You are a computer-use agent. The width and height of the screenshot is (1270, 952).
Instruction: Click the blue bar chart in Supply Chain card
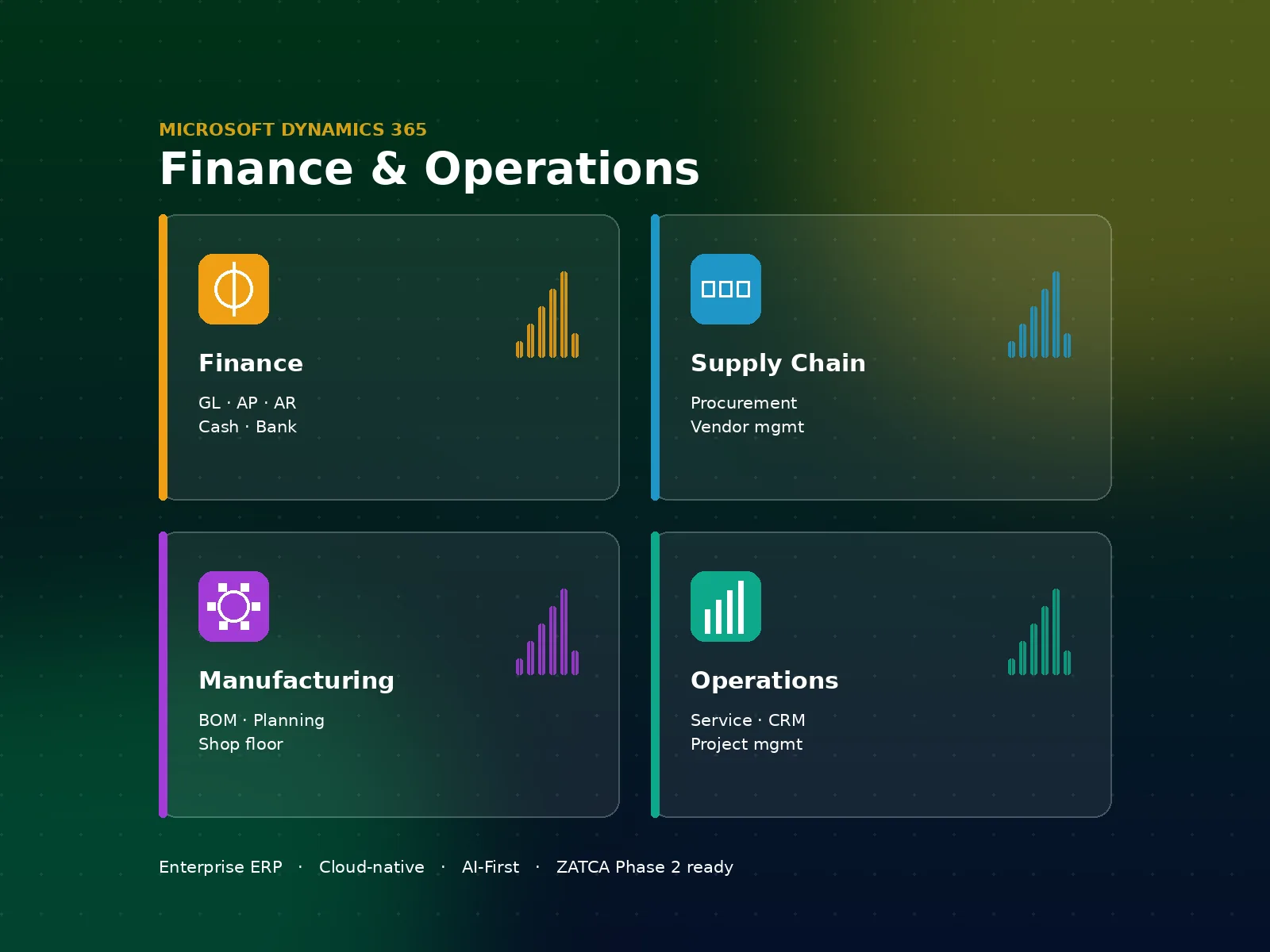(x=1039, y=314)
